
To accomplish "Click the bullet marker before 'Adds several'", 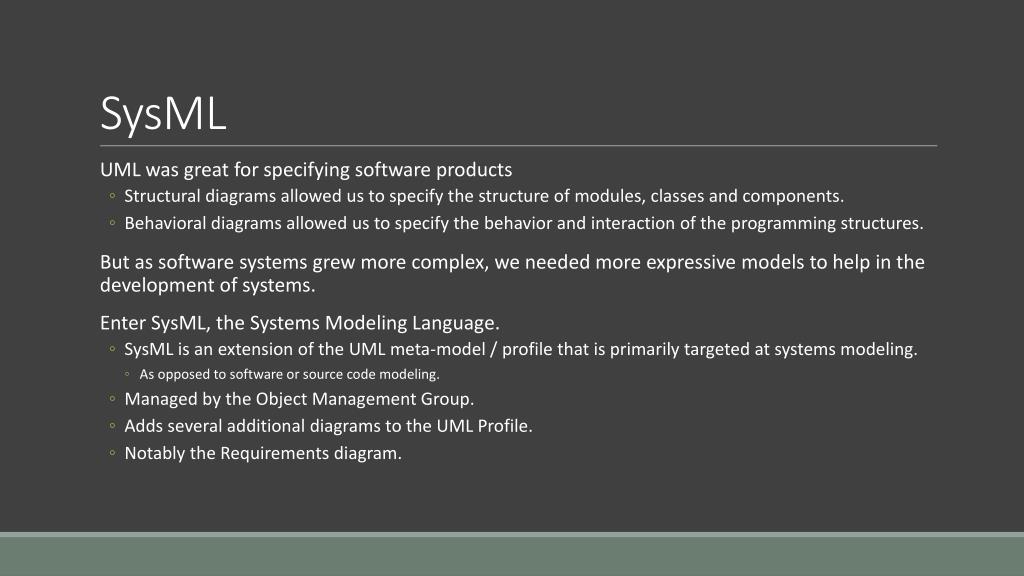I will coord(112,426).
